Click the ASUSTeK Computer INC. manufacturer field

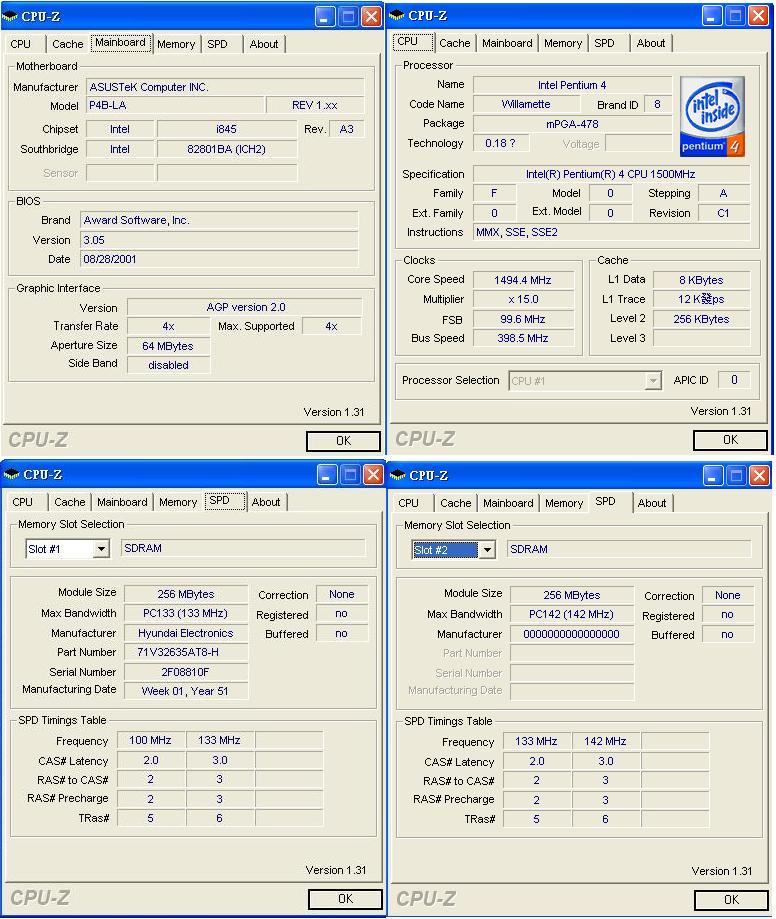[225, 87]
